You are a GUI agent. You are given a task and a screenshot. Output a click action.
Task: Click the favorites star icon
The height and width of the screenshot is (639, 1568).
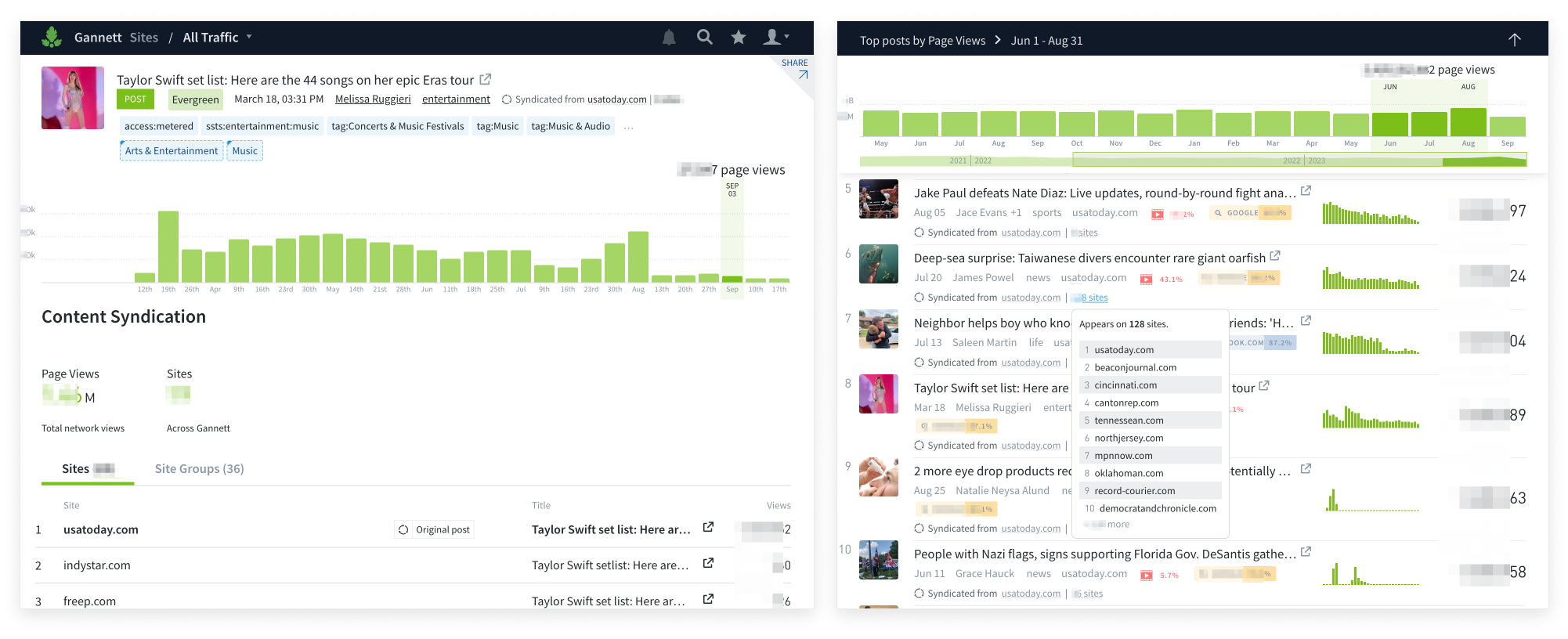coord(739,37)
